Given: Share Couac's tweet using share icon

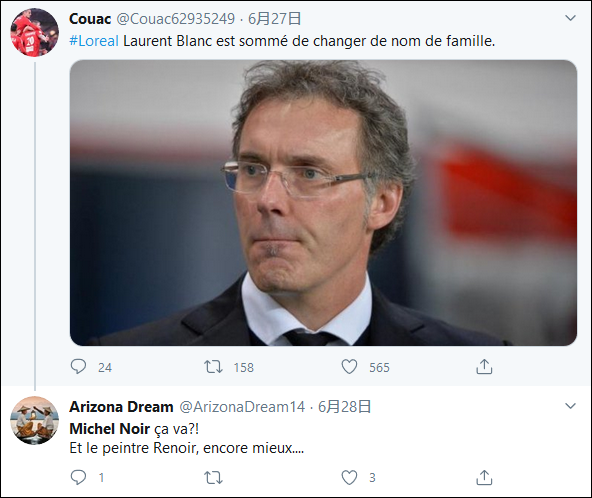Looking at the screenshot, I should pos(484,366).
